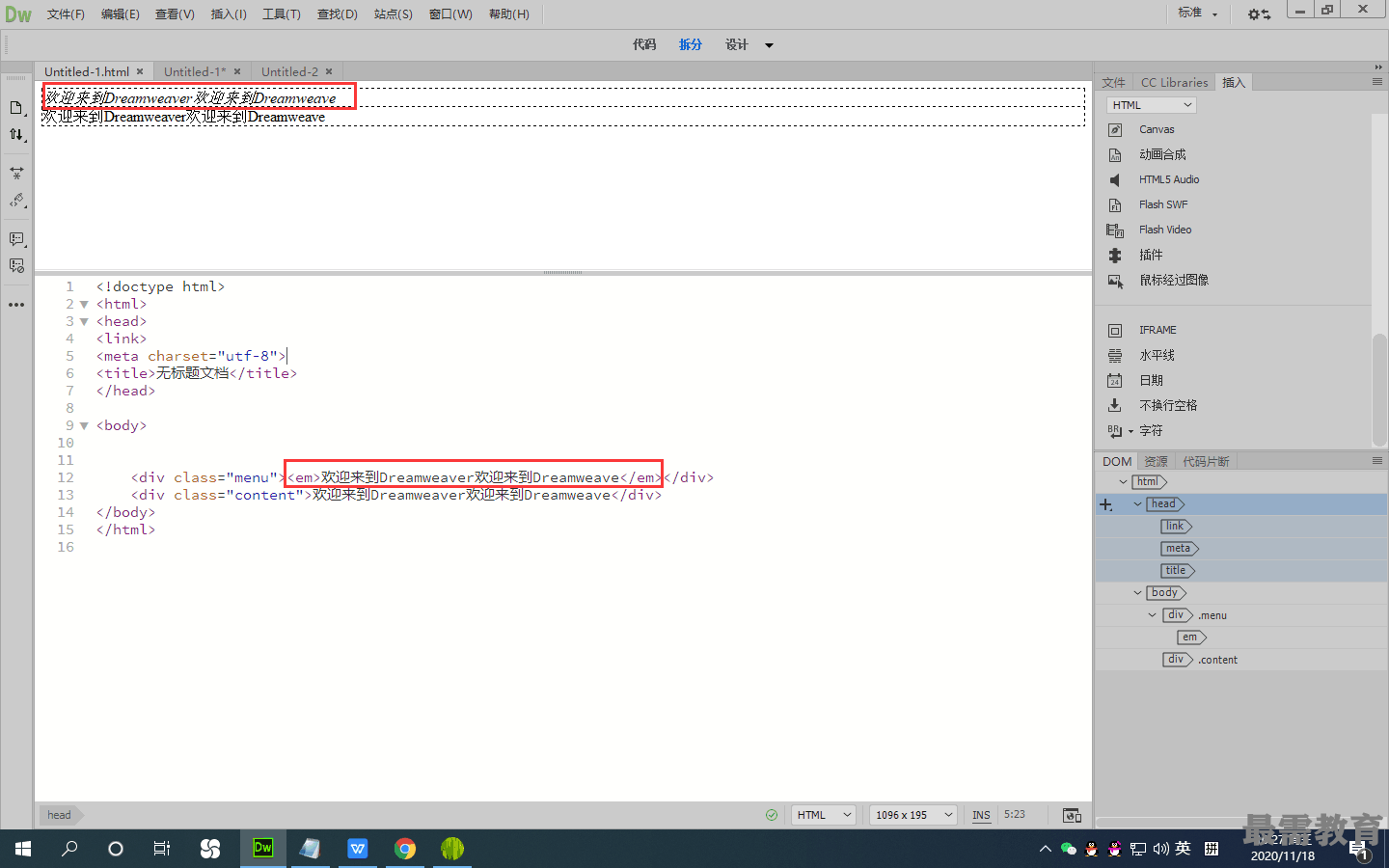The image size is (1389, 868).
Task: Collapse the html tag fold on line 2
Action: point(84,305)
